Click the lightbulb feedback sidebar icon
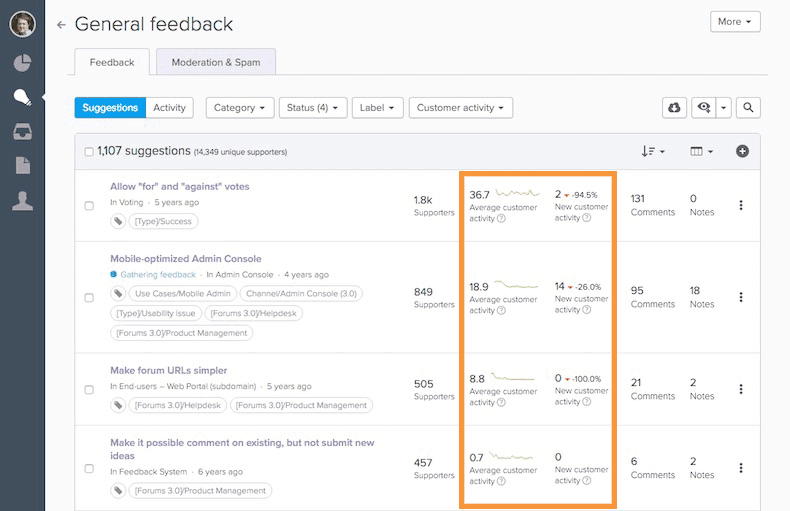The image size is (790, 511). pyautogui.click(x=22, y=97)
